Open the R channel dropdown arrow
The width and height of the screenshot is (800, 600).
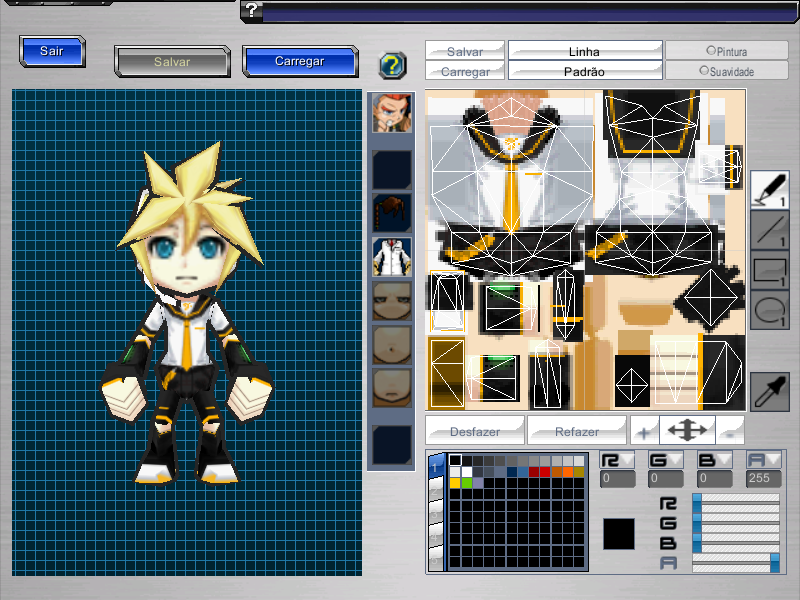627,460
